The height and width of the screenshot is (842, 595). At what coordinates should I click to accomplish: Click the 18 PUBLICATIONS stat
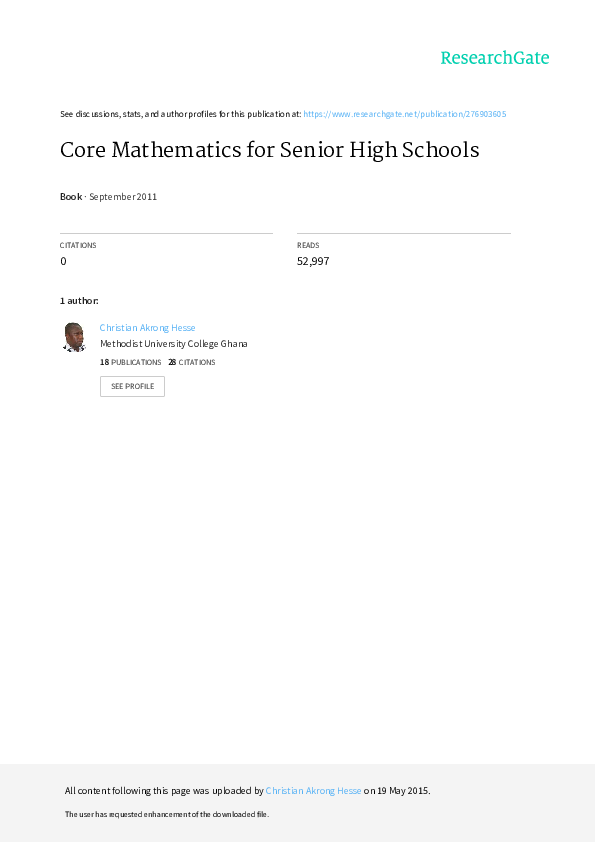tap(130, 362)
